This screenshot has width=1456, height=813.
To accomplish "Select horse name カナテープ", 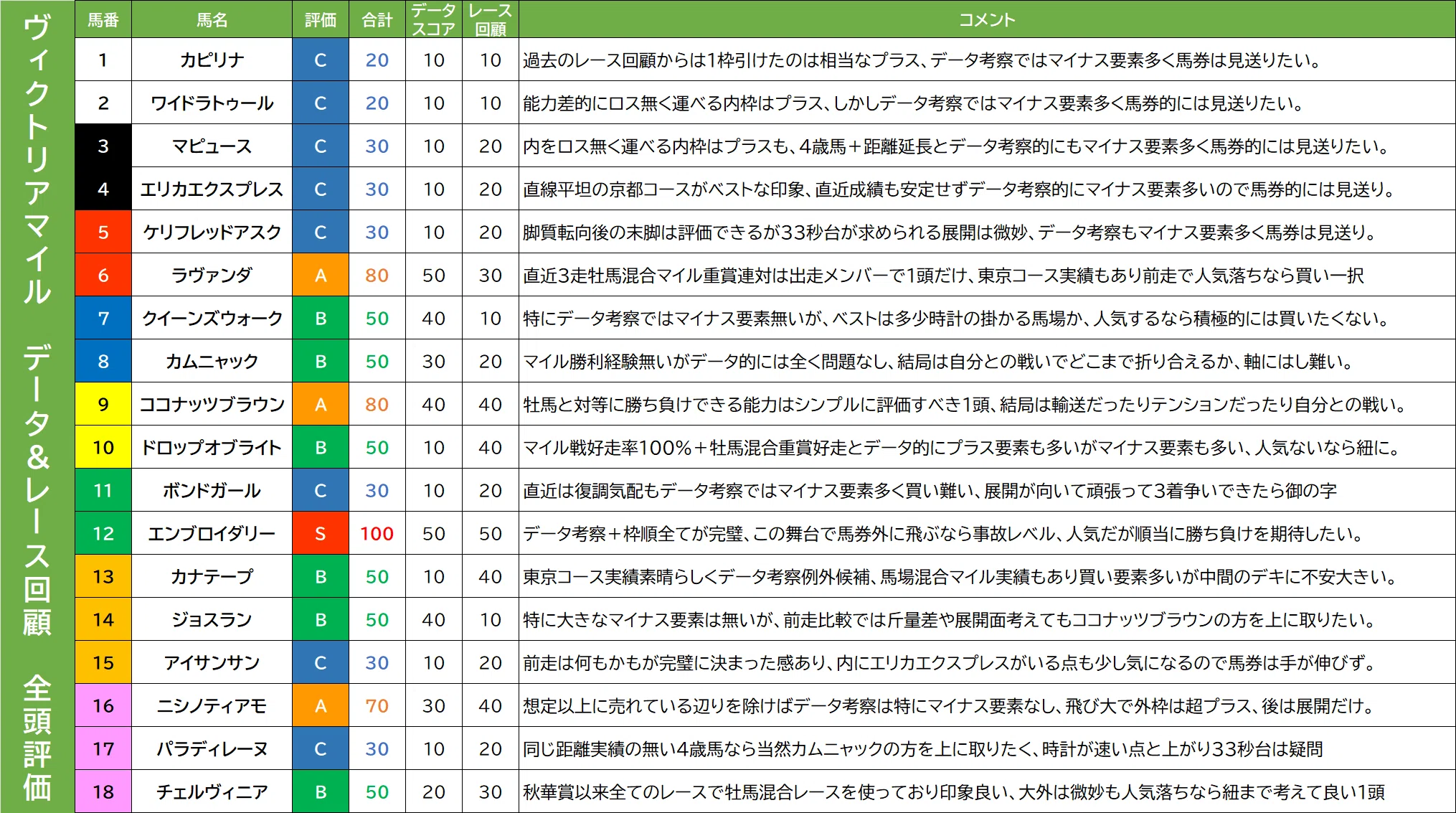I will [212, 576].
